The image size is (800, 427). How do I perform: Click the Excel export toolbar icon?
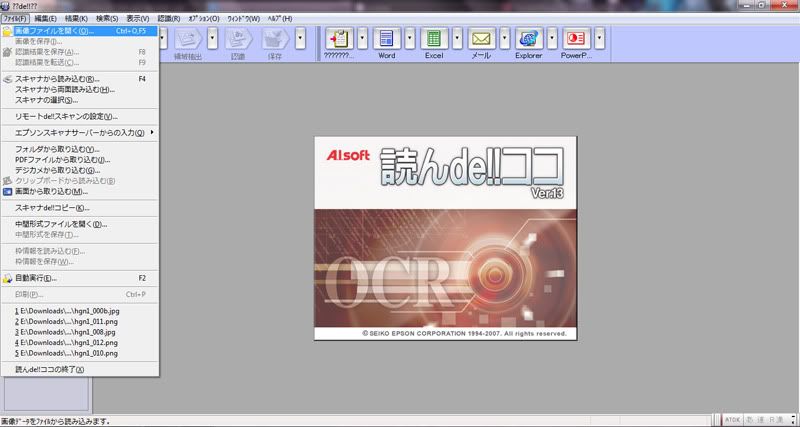tap(434, 39)
